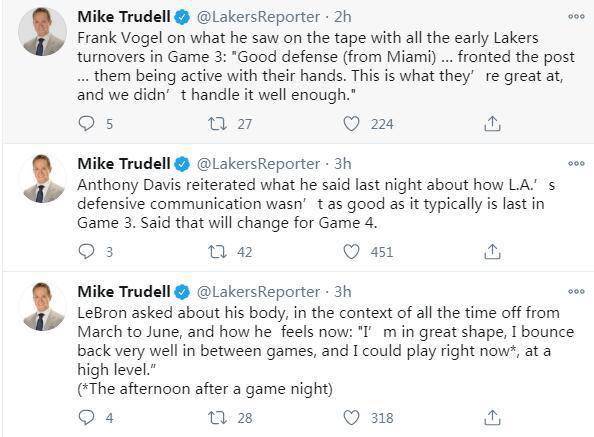Open more options on the Frank Vogel tweet
Screen dimensions: 594x437
tap(576, 16)
